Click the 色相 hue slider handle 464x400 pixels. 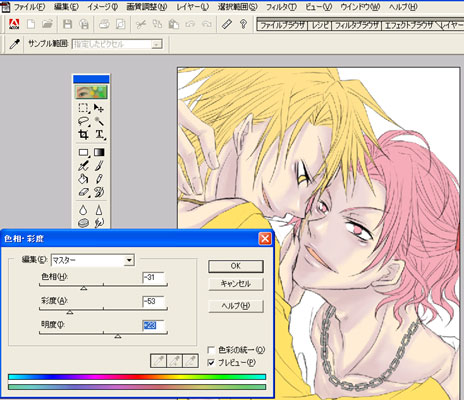84,287
